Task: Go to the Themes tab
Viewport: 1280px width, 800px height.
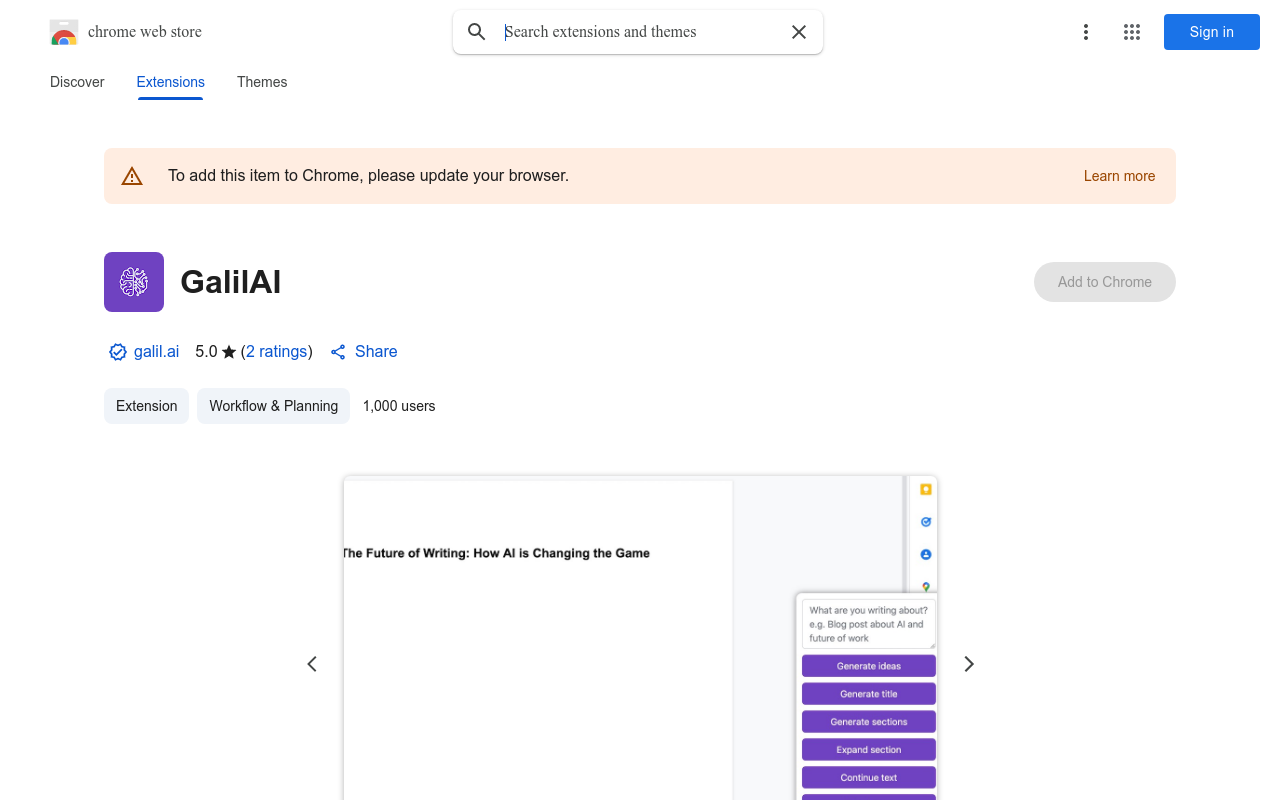Action: coord(262,82)
